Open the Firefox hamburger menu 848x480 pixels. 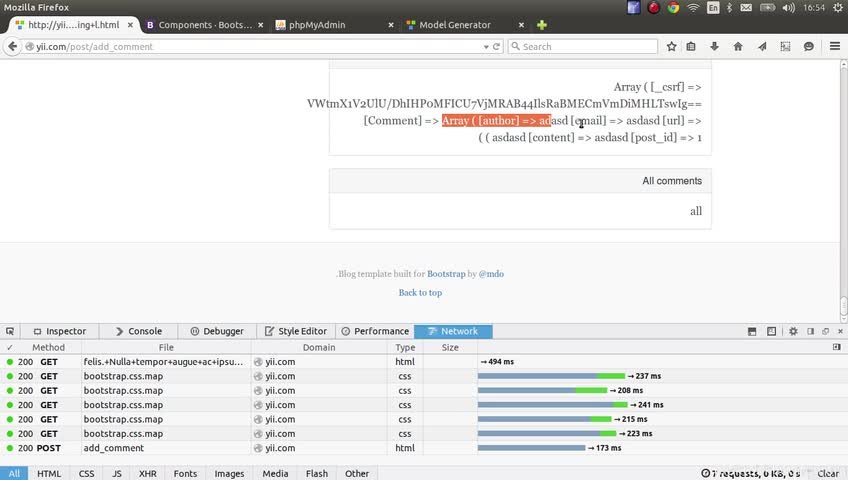pos(834,46)
